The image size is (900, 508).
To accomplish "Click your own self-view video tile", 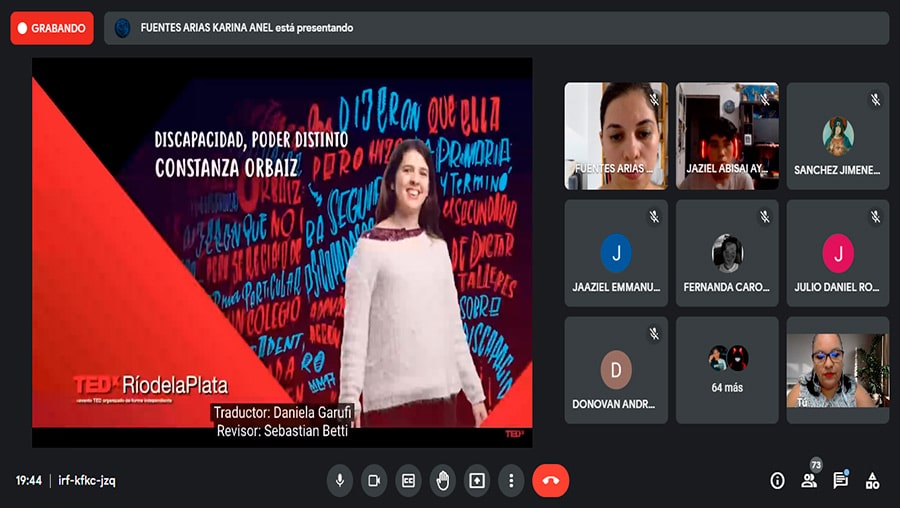I will (837, 370).
